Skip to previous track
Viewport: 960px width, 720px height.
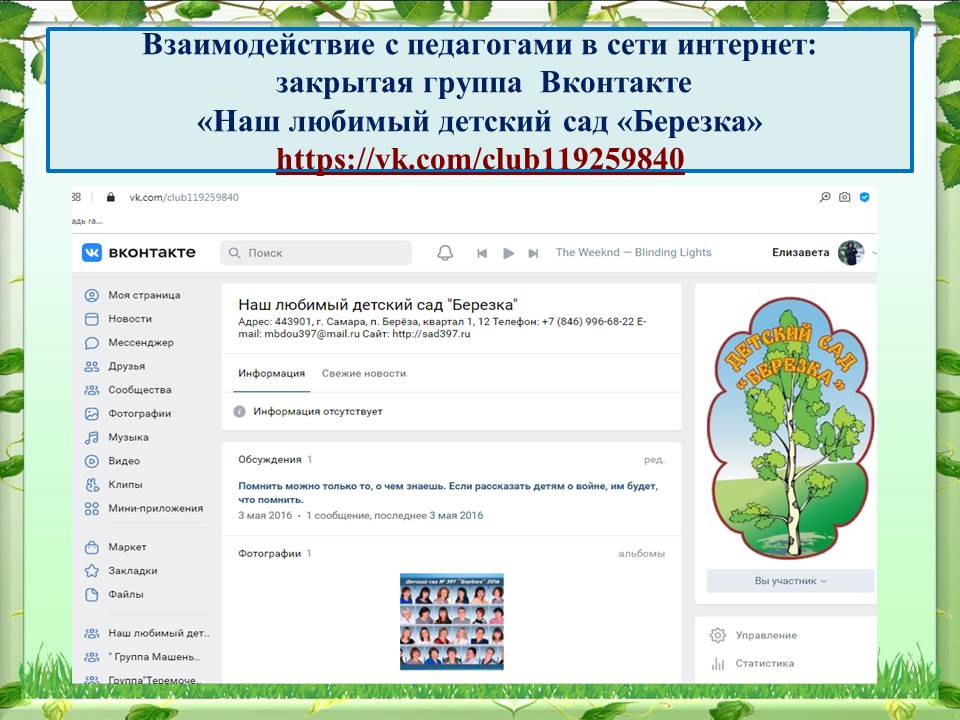(482, 253)
